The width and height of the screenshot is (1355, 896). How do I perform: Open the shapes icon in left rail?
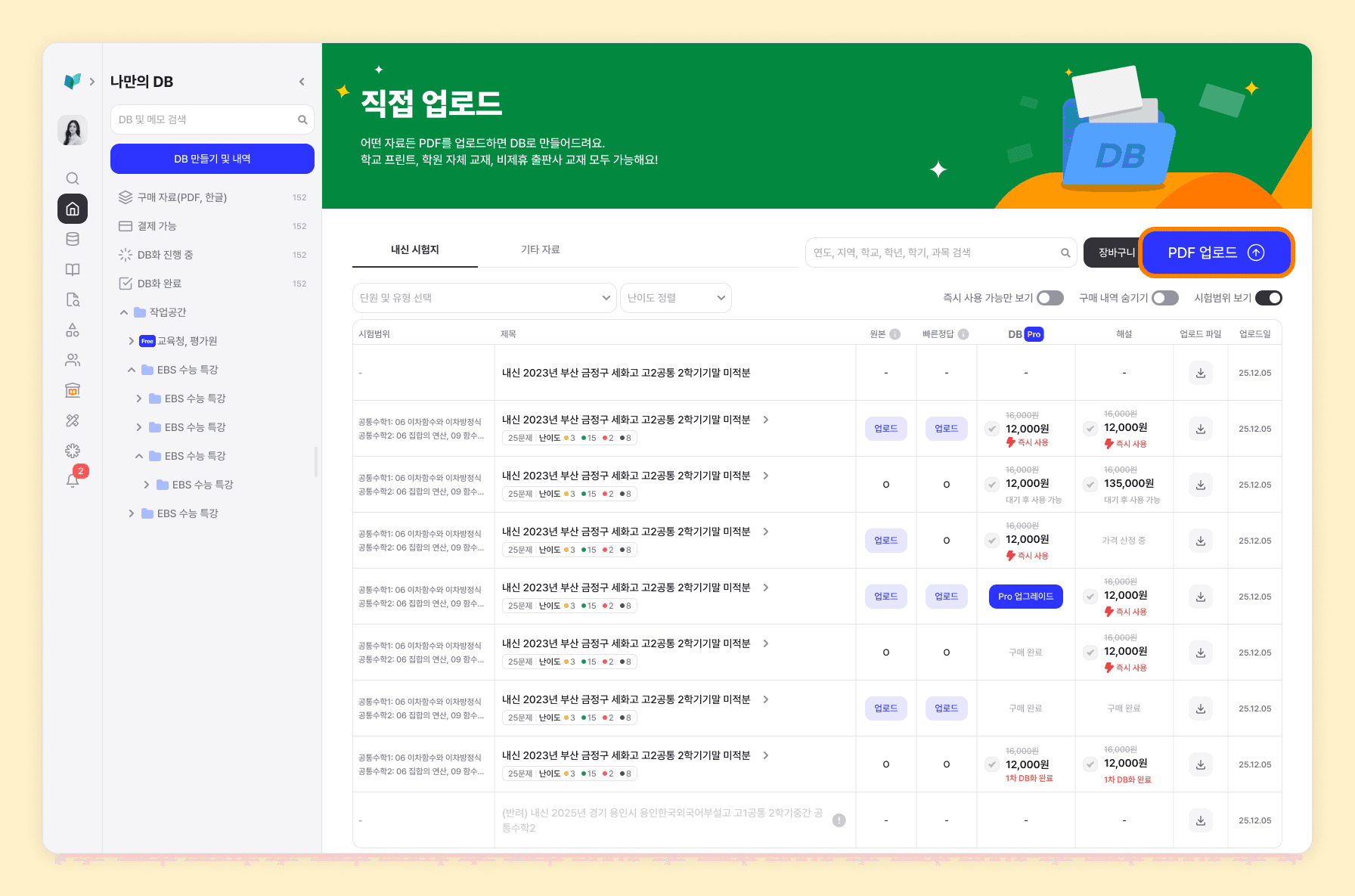coord(73,330)
